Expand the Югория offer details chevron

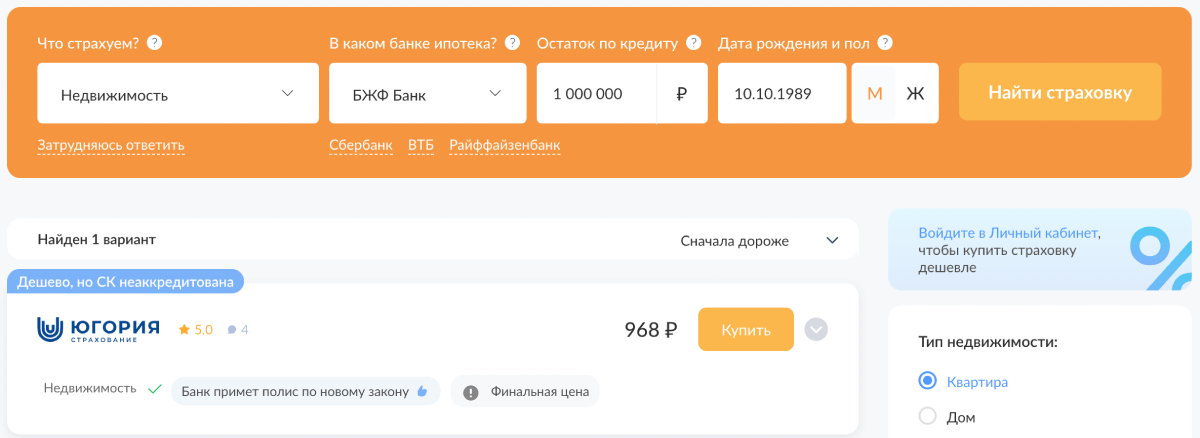[x=817, y=329]
